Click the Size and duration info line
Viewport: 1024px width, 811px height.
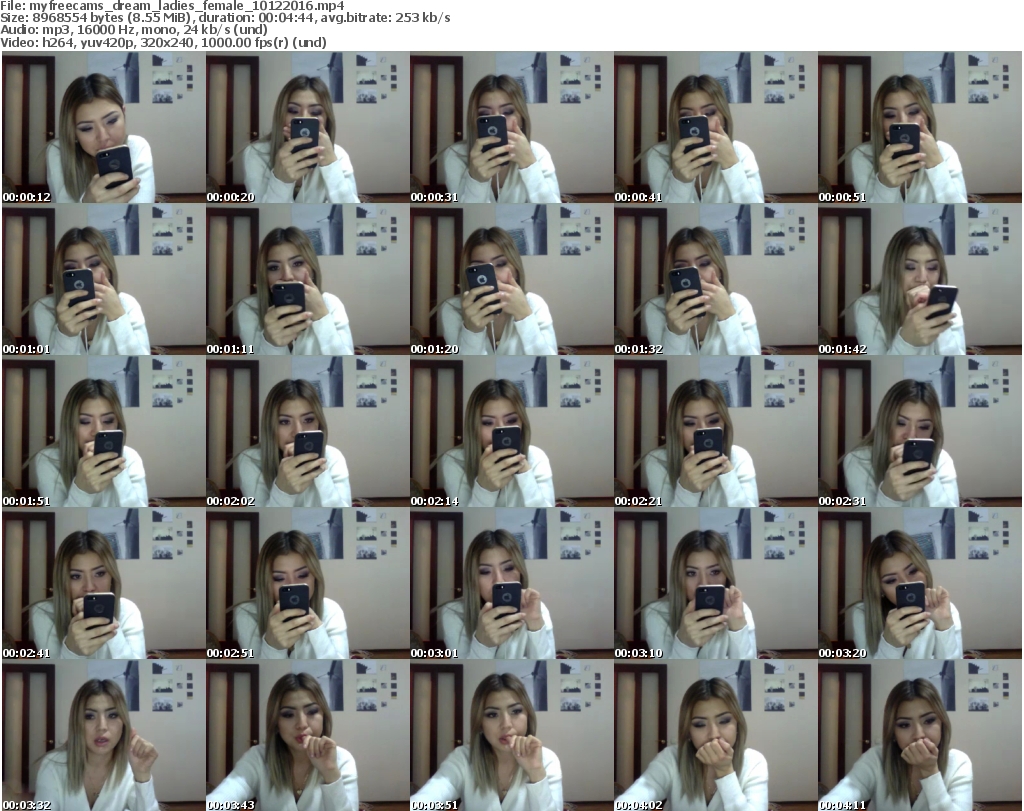pos(225,18)
